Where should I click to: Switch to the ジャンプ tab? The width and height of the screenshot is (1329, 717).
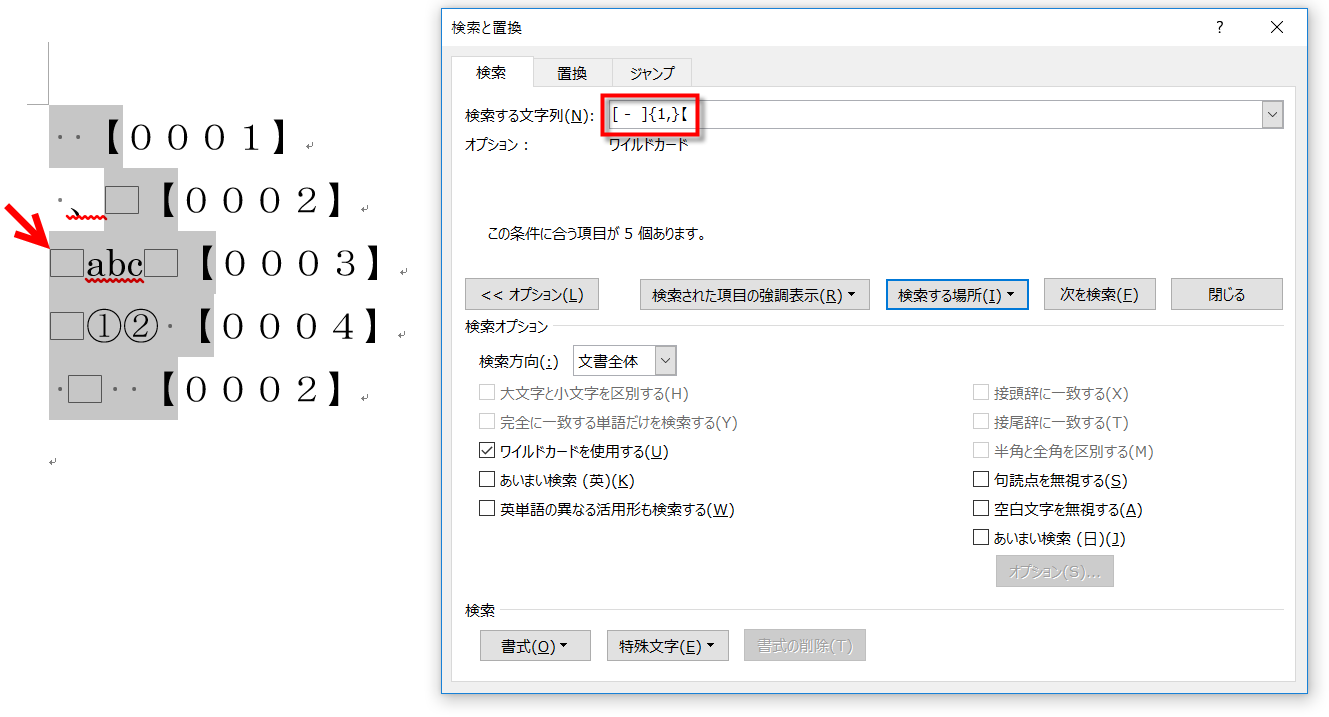click(651, 73)
